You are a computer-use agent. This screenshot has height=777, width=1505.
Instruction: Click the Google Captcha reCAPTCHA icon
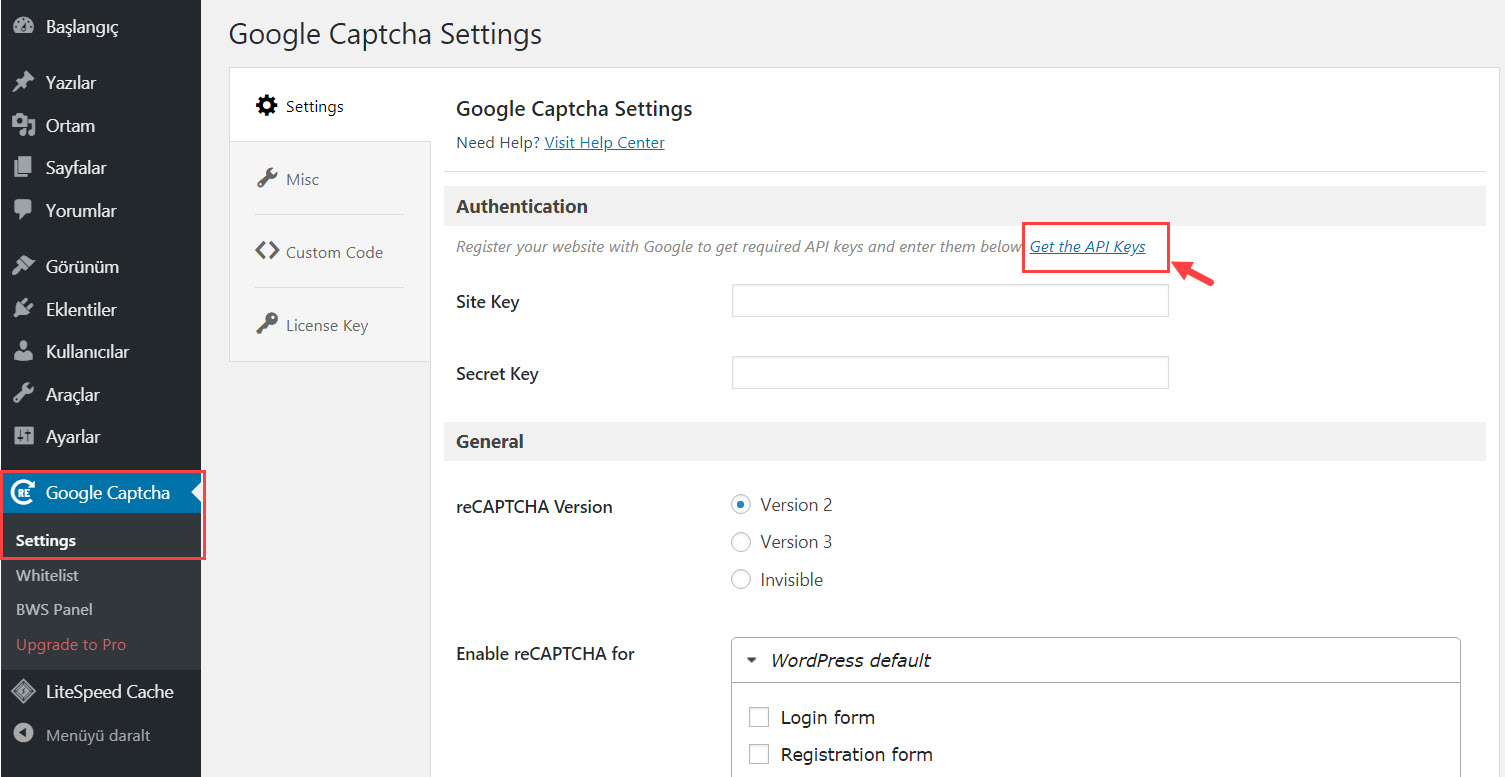23,493
